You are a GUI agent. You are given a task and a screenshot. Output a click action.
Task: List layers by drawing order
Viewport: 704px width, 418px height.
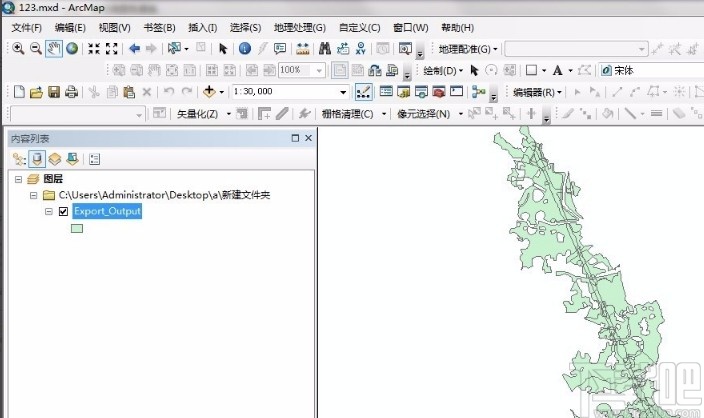[19, 159]
